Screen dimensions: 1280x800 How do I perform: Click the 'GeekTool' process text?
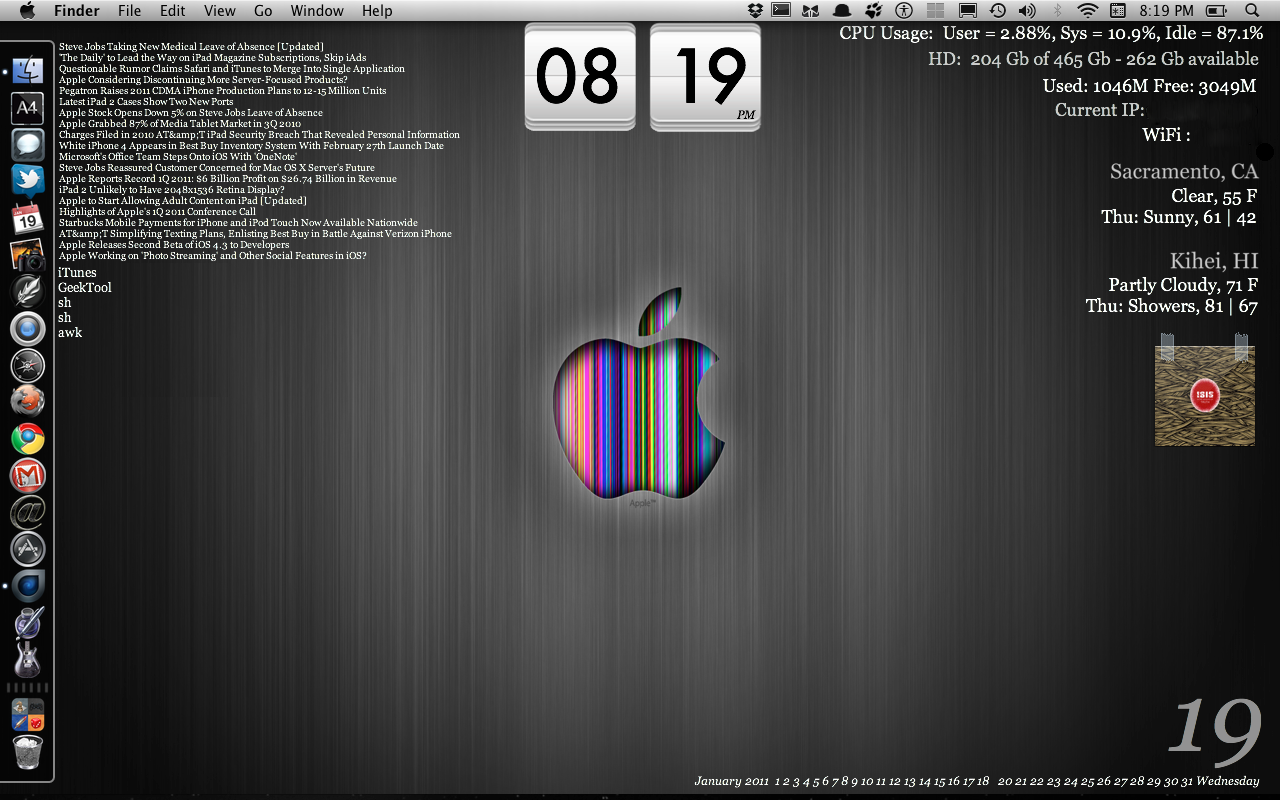tap(85, 288)
